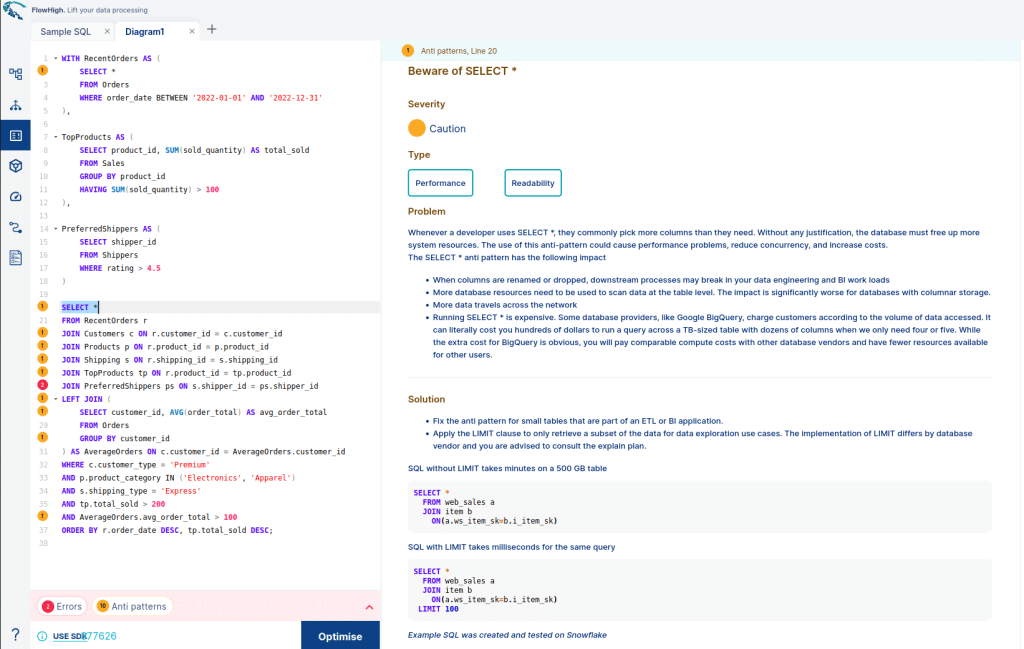Click warning marker on AVG(order_total) line
Screen dimensions: 1024x649
42,411
